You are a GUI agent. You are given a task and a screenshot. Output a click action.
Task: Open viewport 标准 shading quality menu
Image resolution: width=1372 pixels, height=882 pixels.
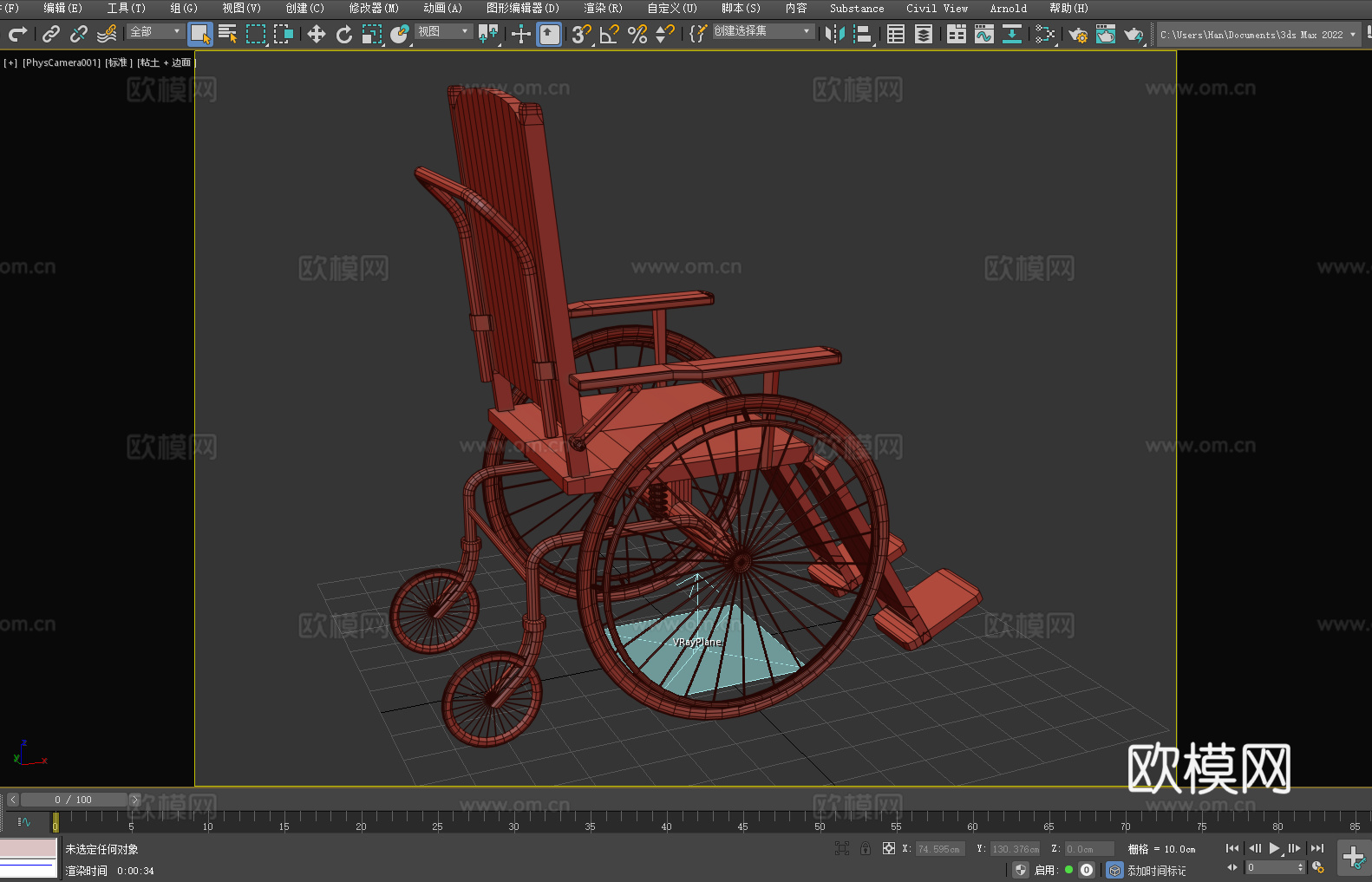coord(119,62)
